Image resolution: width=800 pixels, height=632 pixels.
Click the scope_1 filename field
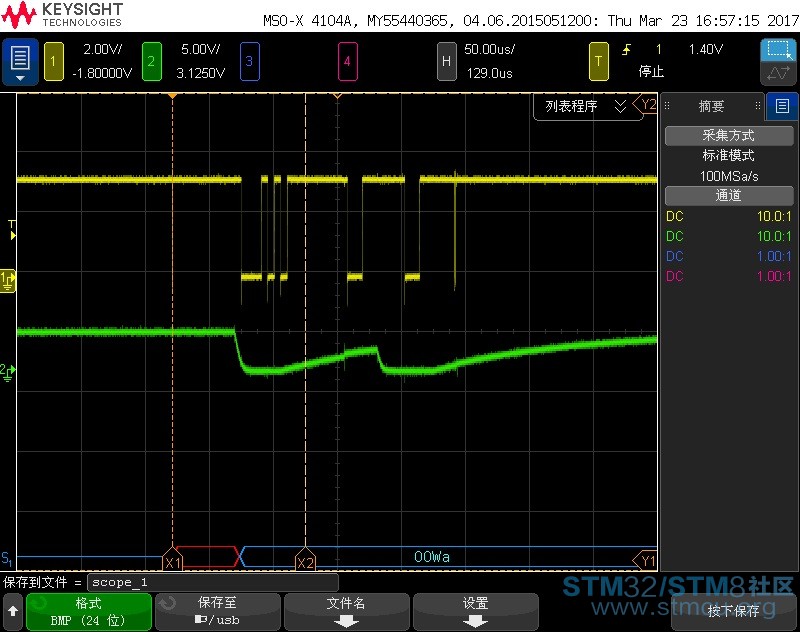pos(213,583)
